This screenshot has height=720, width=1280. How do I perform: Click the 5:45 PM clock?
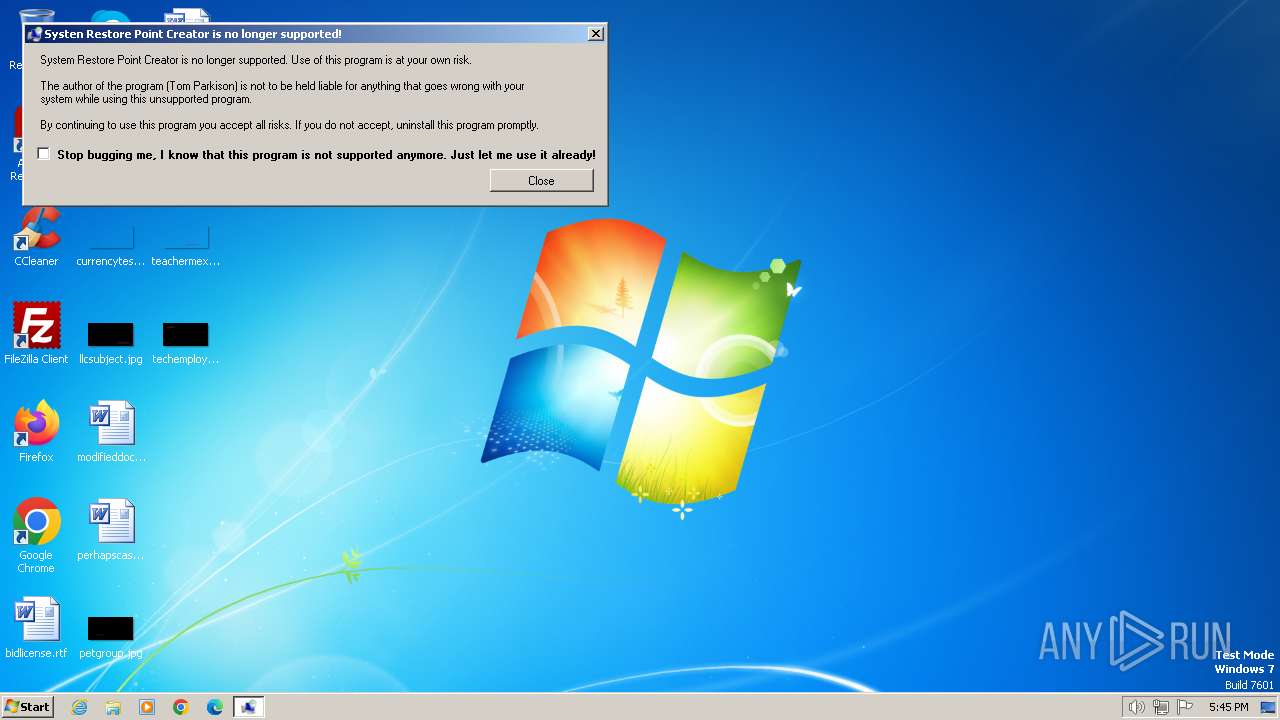click(1228, 707)
